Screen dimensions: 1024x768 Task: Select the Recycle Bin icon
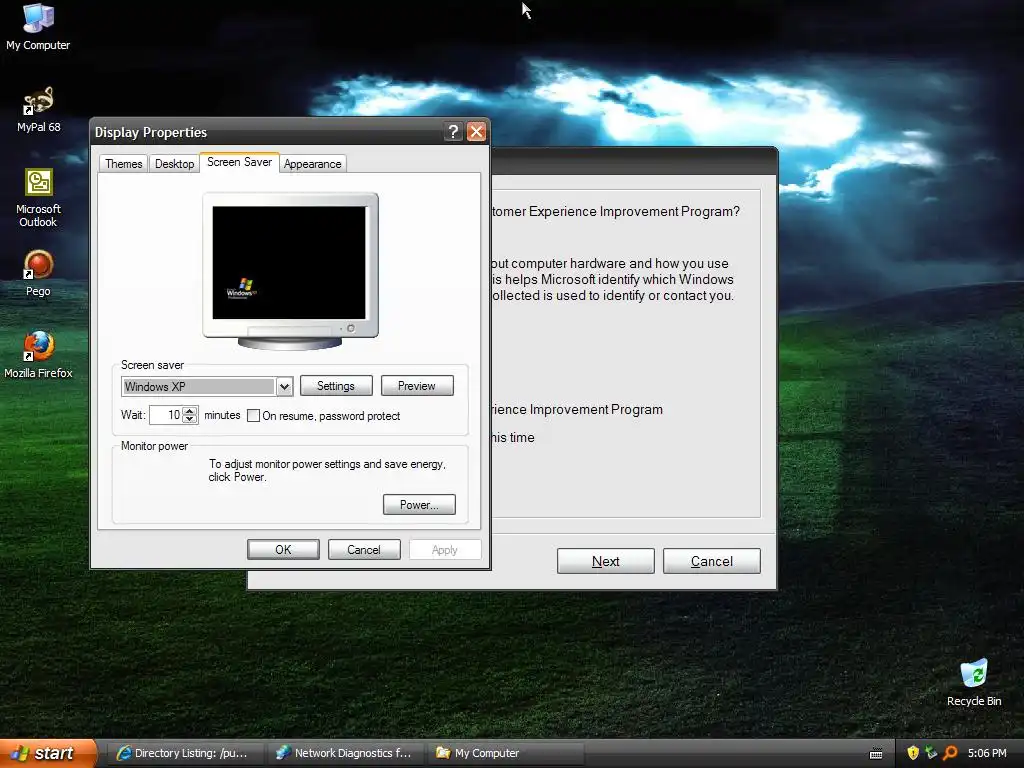tap(974, 682)
